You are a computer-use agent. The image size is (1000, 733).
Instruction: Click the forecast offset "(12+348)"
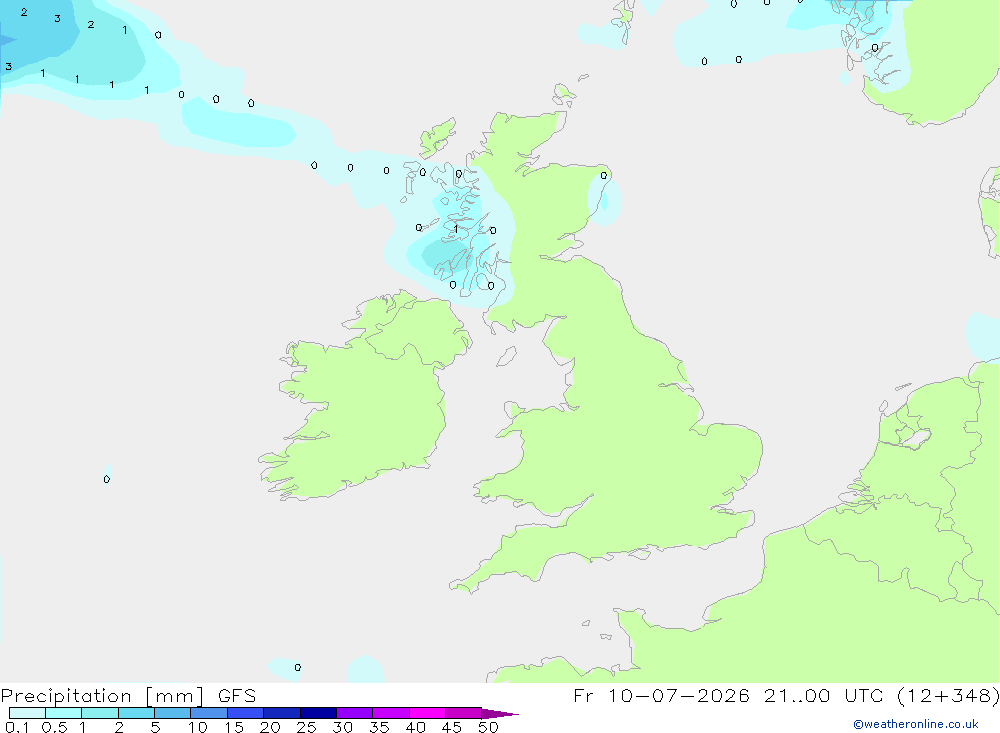tap(948, 695)
